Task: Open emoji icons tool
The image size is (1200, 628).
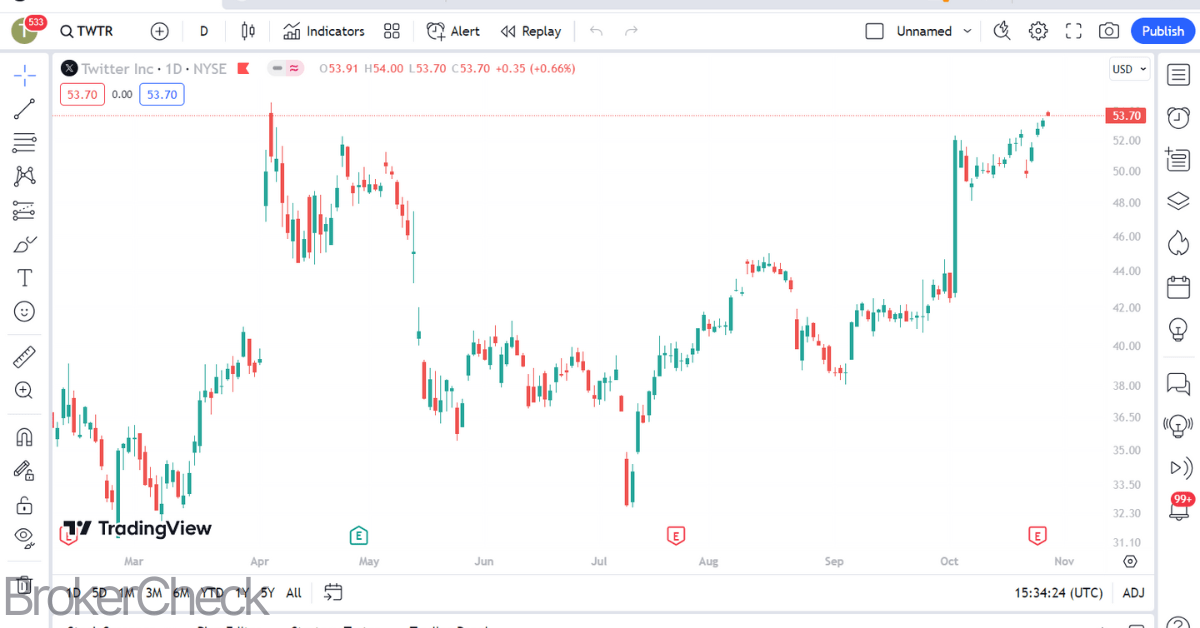Action: tap(25, 311)
